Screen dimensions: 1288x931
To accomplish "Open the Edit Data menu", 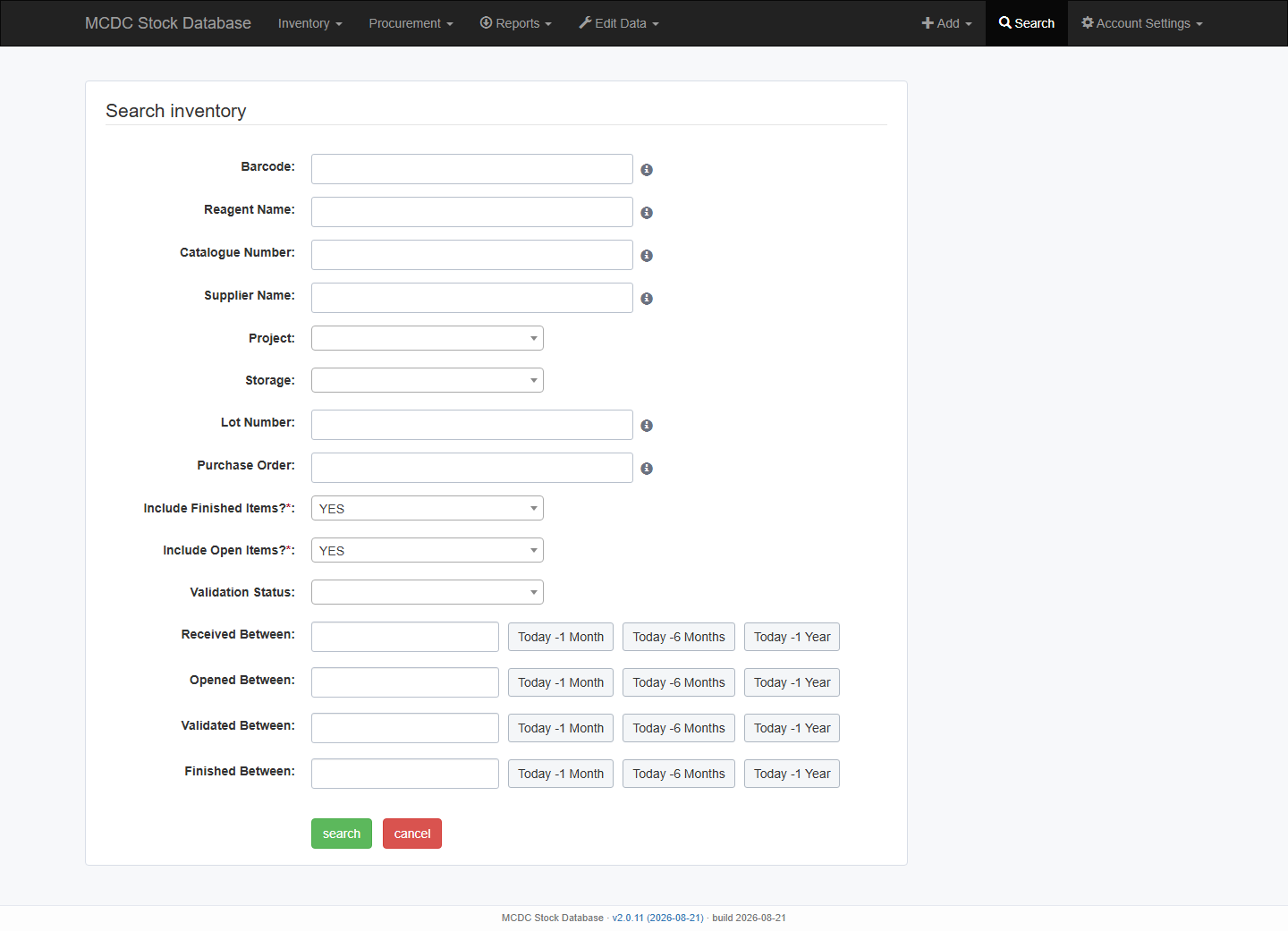I will (x=618, y=23).
